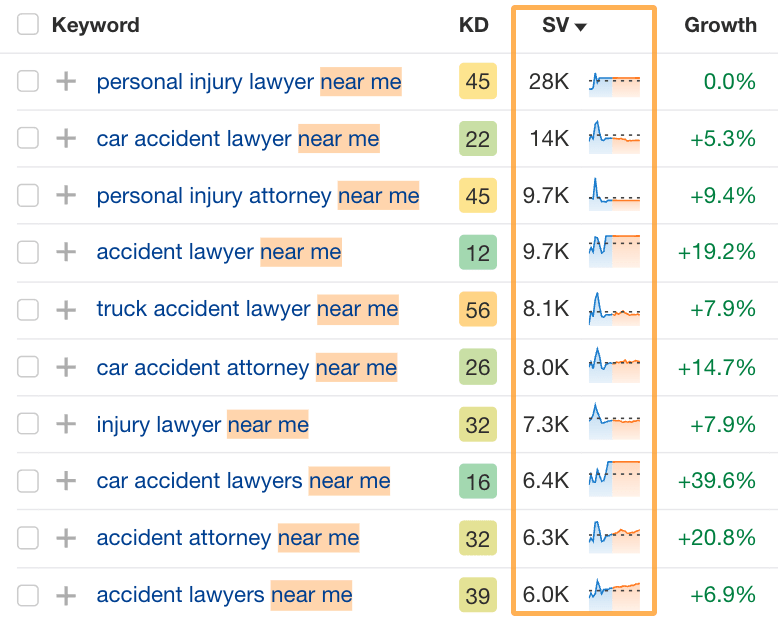Sort the table by Growth column header
The height and width of the screenshot is (621, 778).
tap(720, 25)
